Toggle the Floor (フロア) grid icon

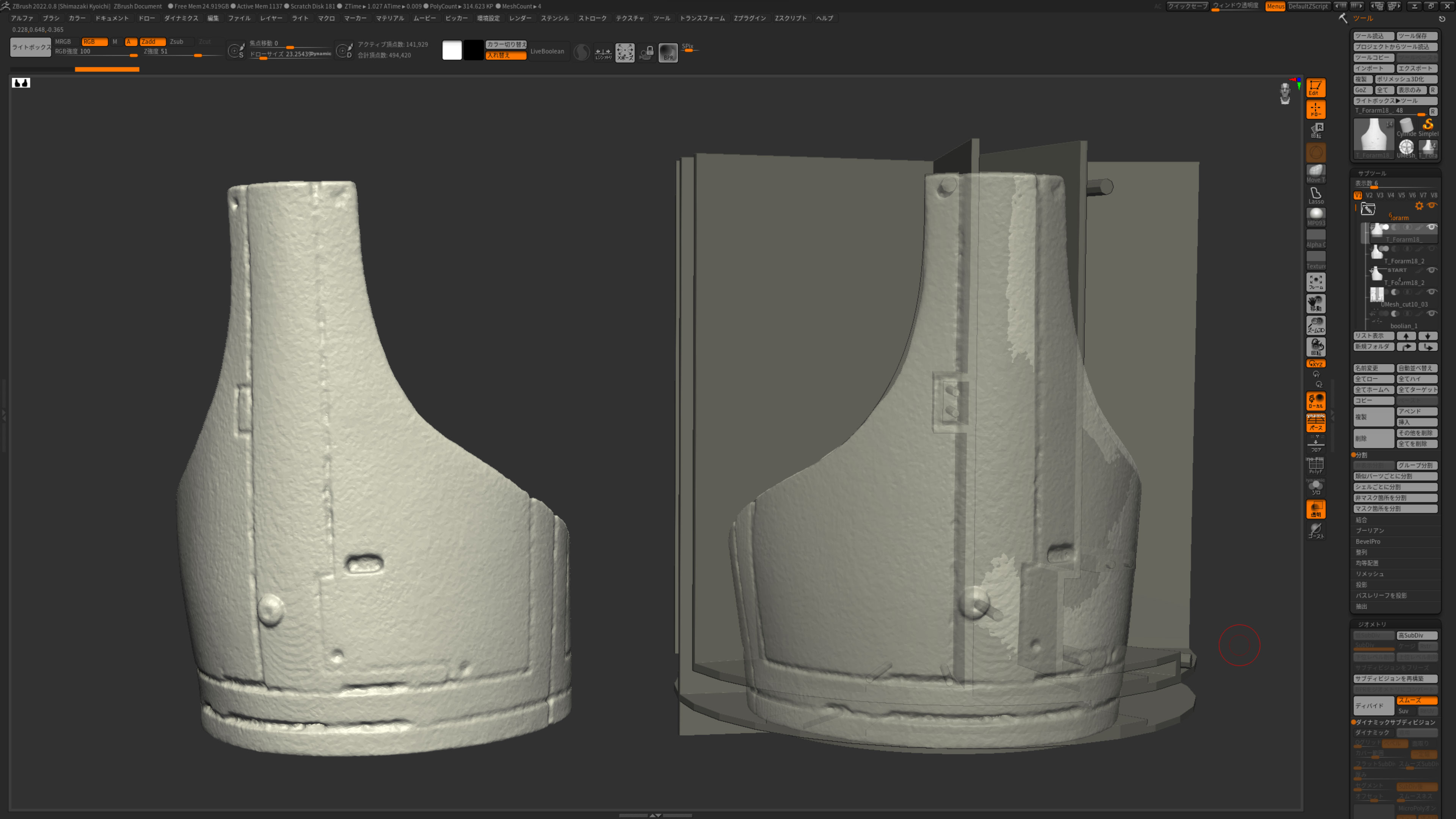[1315, 444]
